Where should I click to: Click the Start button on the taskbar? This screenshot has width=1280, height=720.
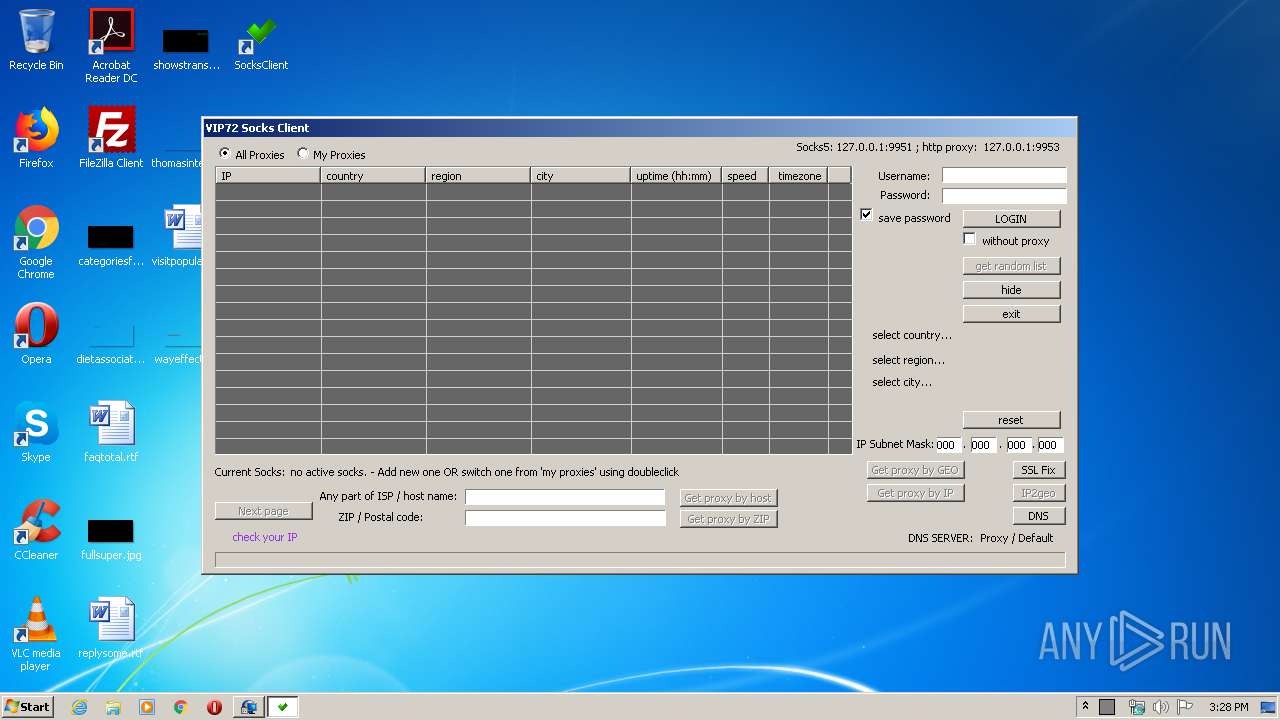point(28,706)
